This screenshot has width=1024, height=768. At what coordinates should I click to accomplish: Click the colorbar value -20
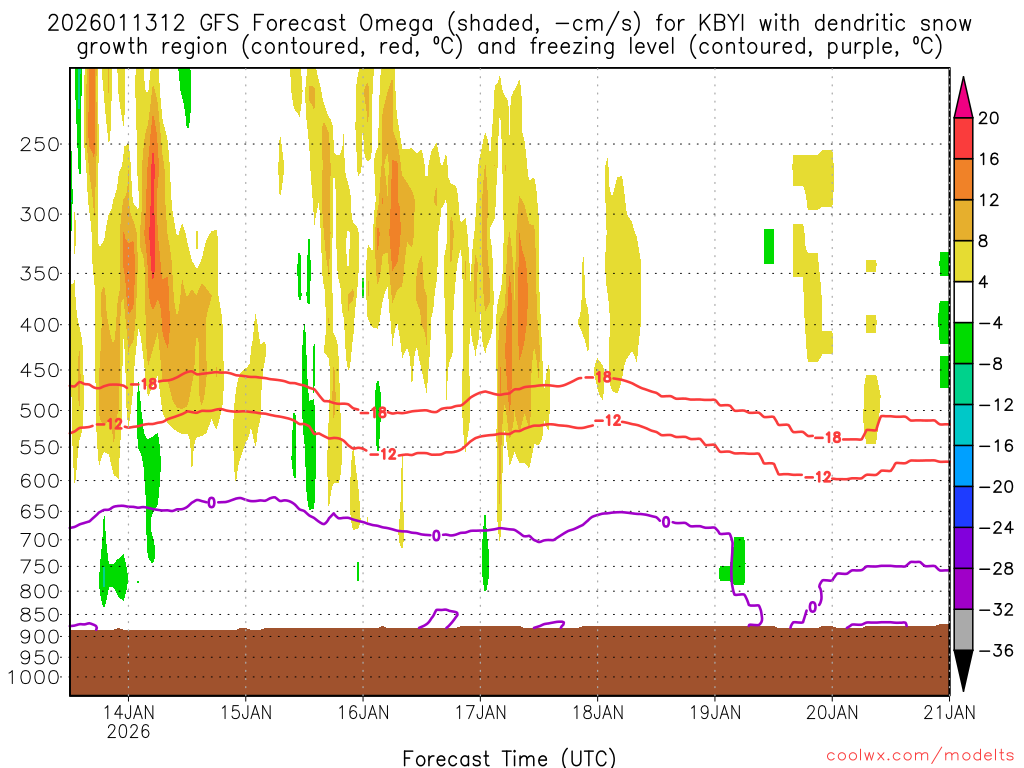[x=996, y=487]
